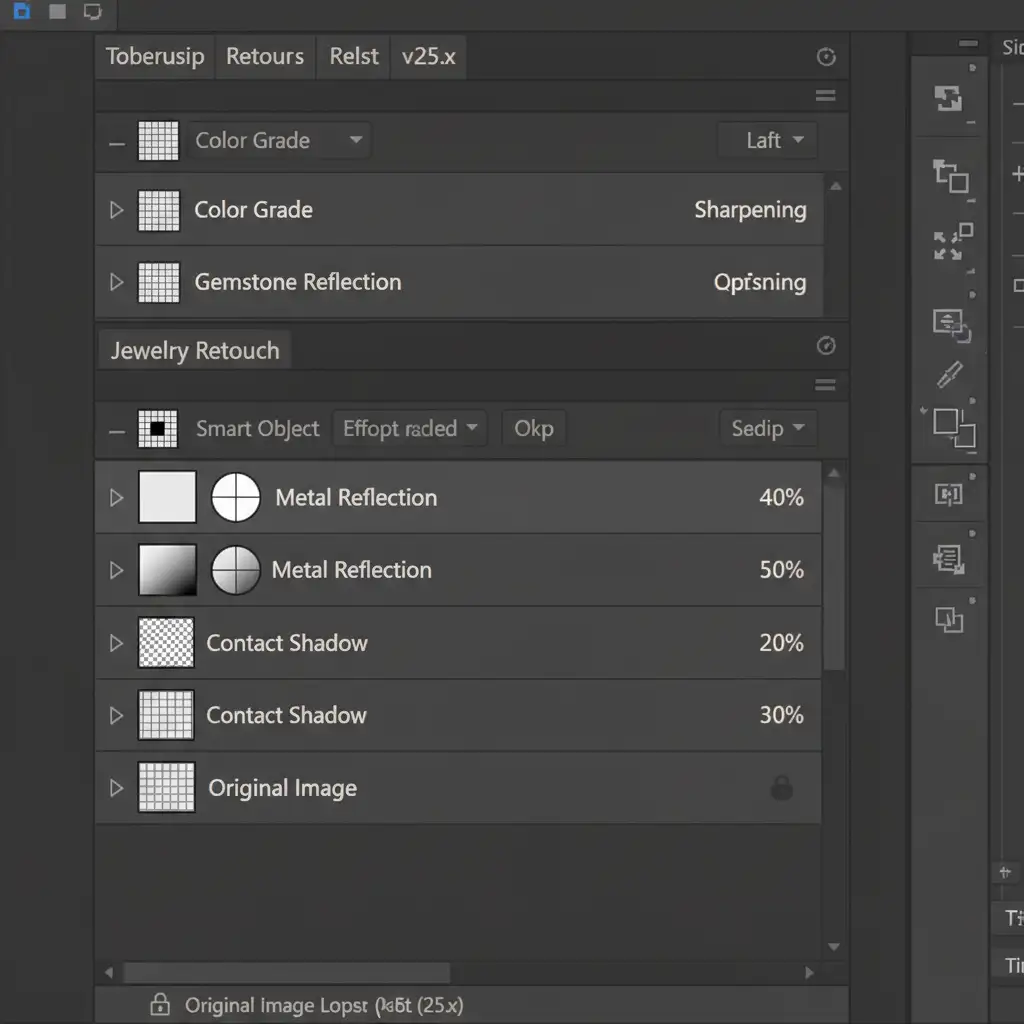Collapse the Smart Object group with minus button
The width and height of the screenshot is (1024, 1024).
point(117,430)
